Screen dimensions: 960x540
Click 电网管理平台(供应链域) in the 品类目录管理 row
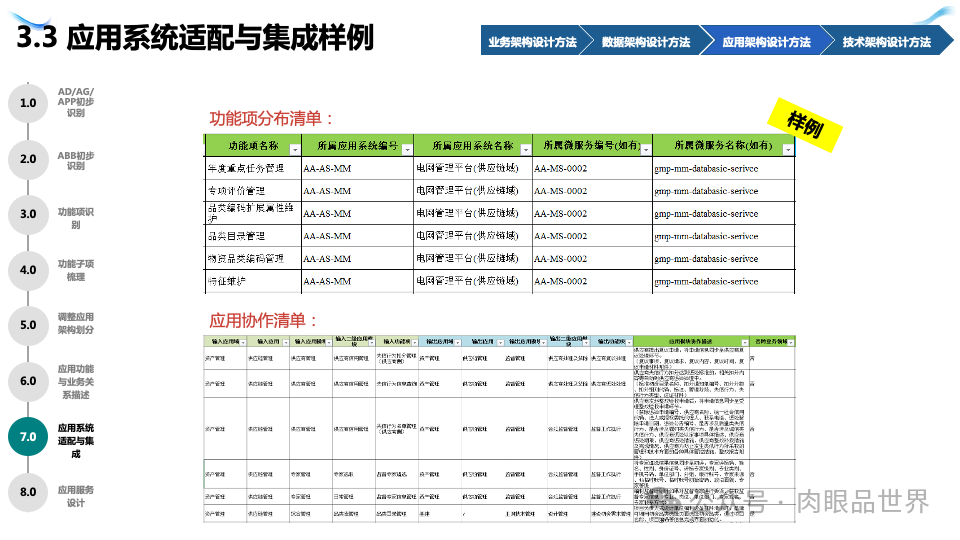pos(467,236)
